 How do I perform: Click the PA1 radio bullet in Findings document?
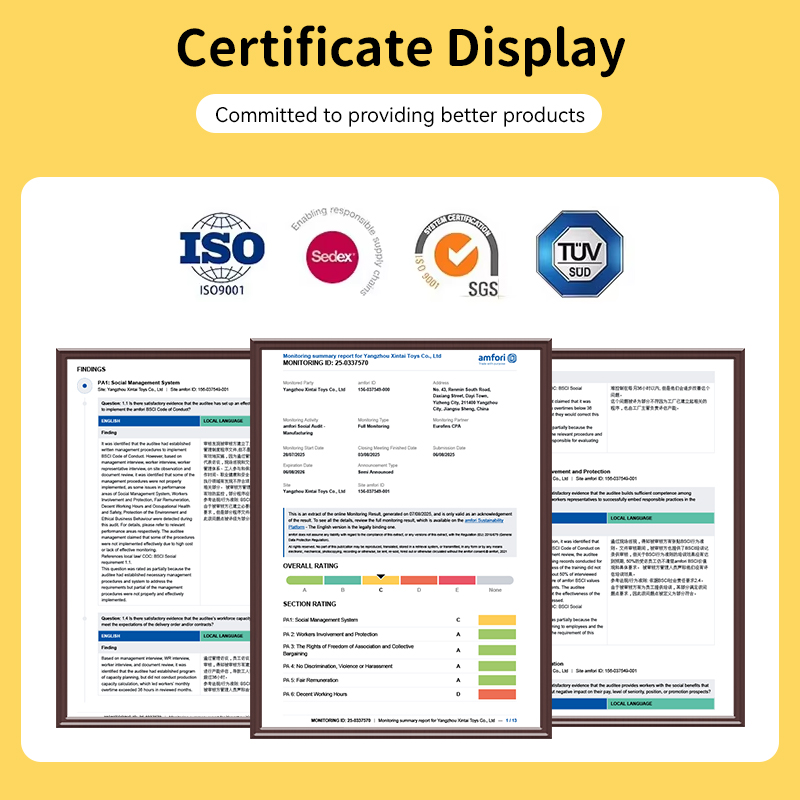pos(85,386)
